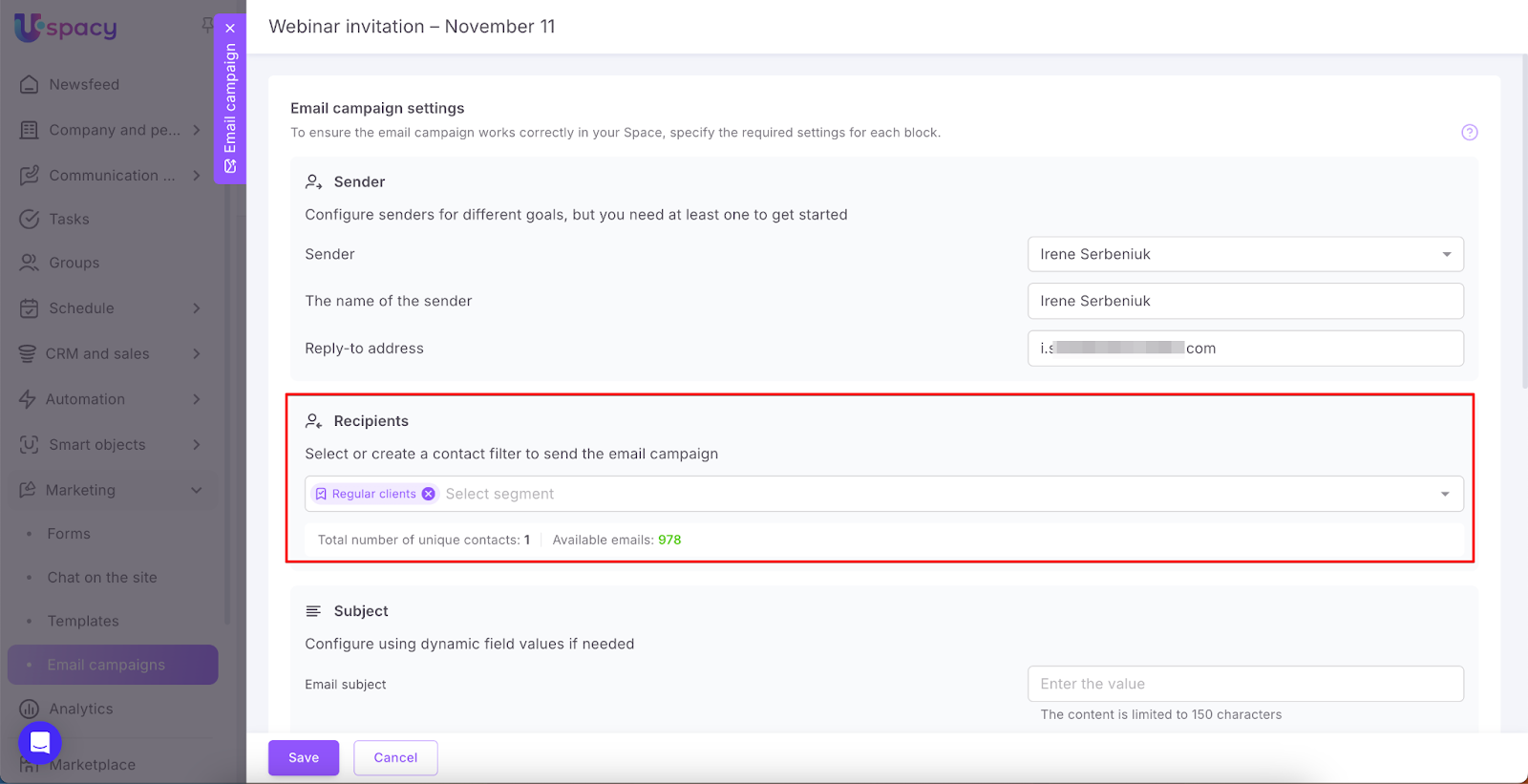The height and width of the screenshot is (784, 1528).
Task: Click the Groups people icon
Action: click(30, 263)
